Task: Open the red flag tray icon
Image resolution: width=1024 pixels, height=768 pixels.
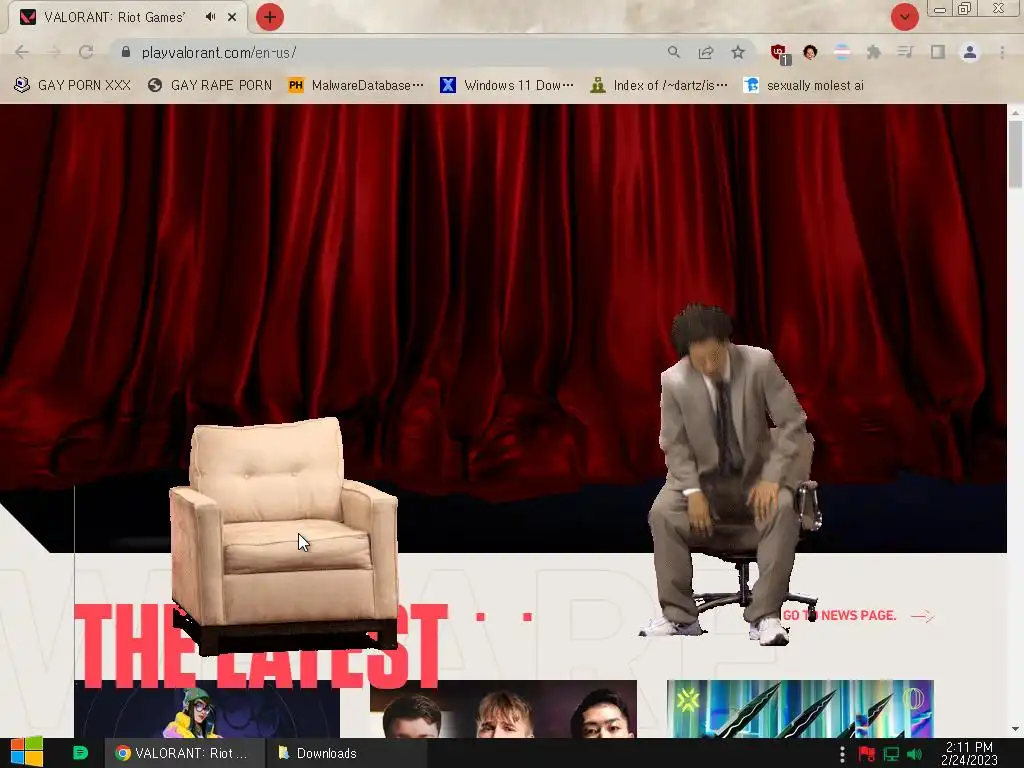Action: 867,754
